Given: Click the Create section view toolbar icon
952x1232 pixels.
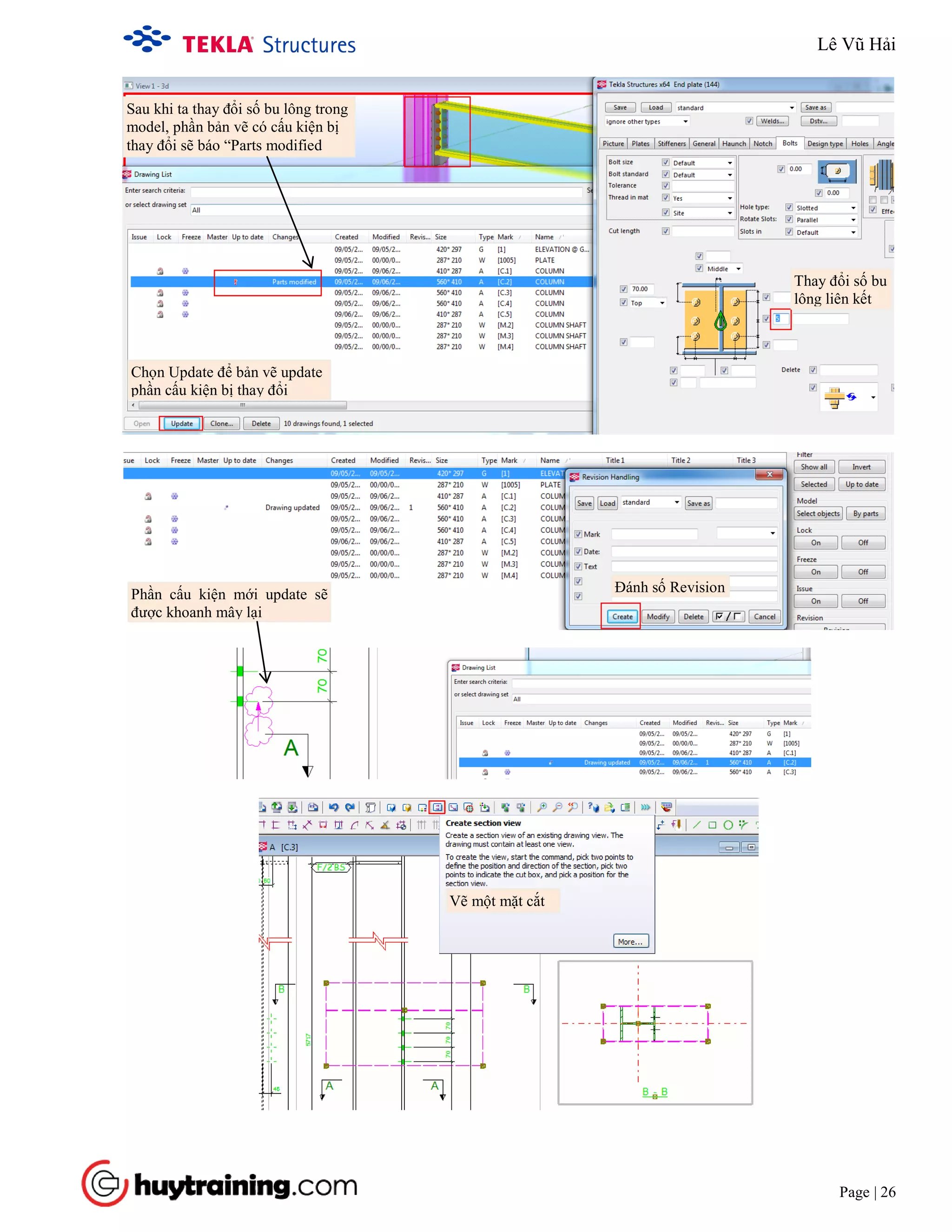Looking at the screenshot, I should click(437, 807).
